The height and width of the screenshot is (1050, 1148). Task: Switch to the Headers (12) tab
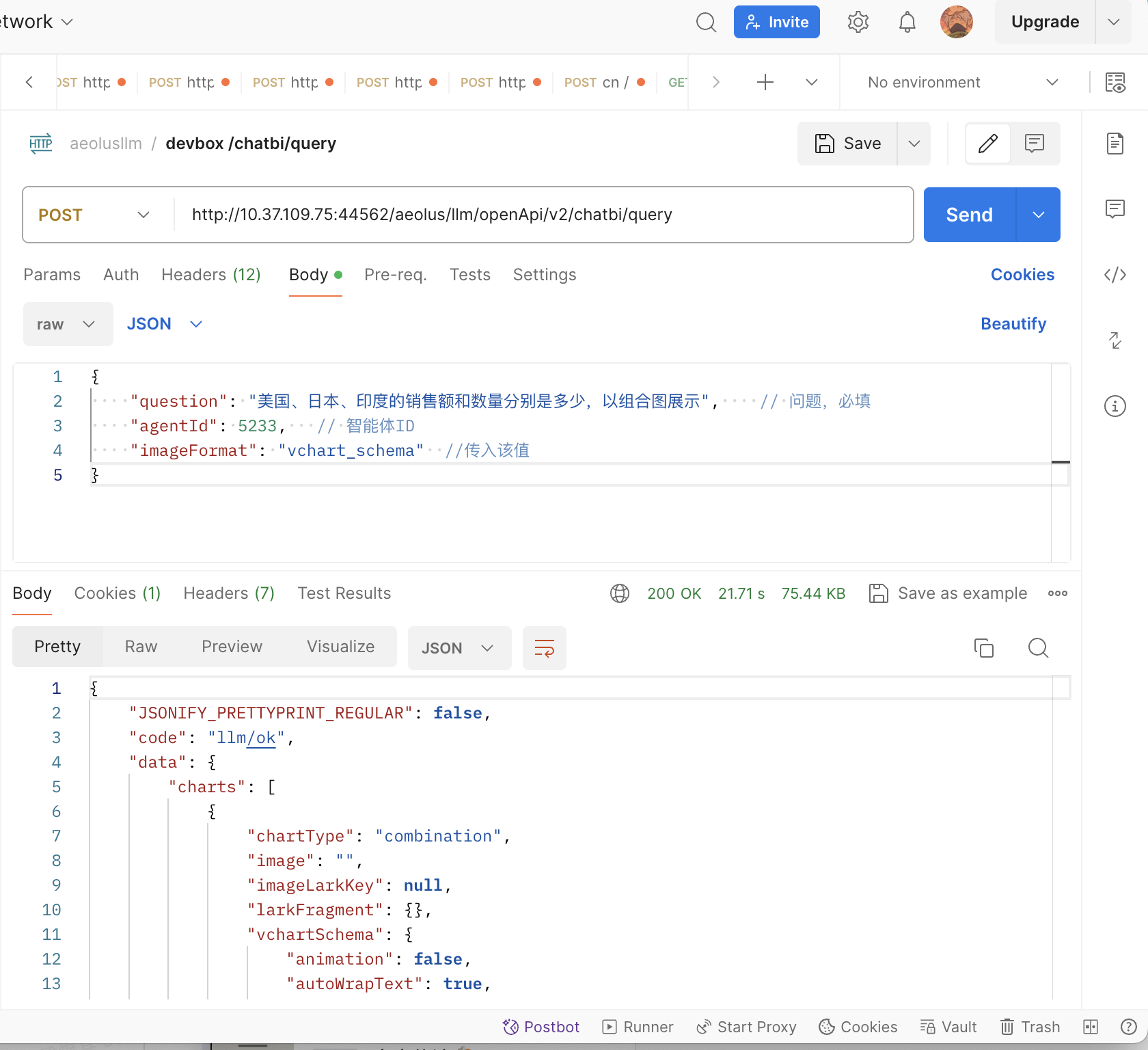210,275
